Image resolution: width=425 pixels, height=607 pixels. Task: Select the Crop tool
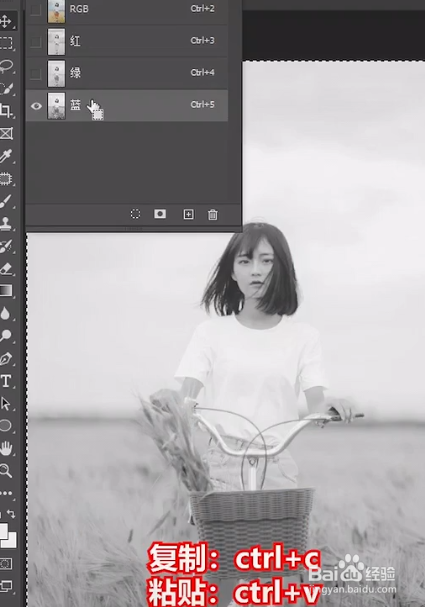5,111
